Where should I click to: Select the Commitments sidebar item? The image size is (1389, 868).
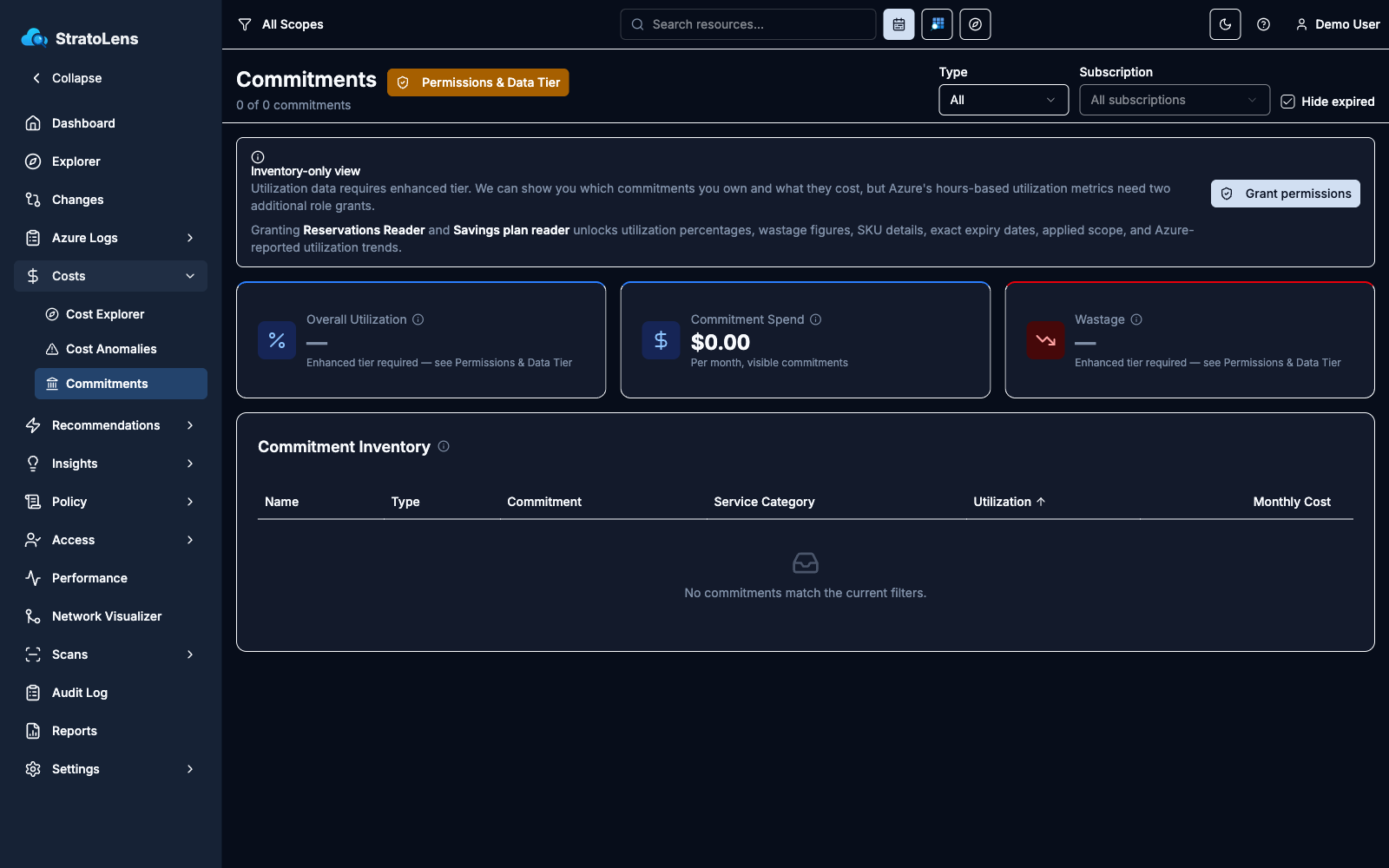click(x=121, y=384)
